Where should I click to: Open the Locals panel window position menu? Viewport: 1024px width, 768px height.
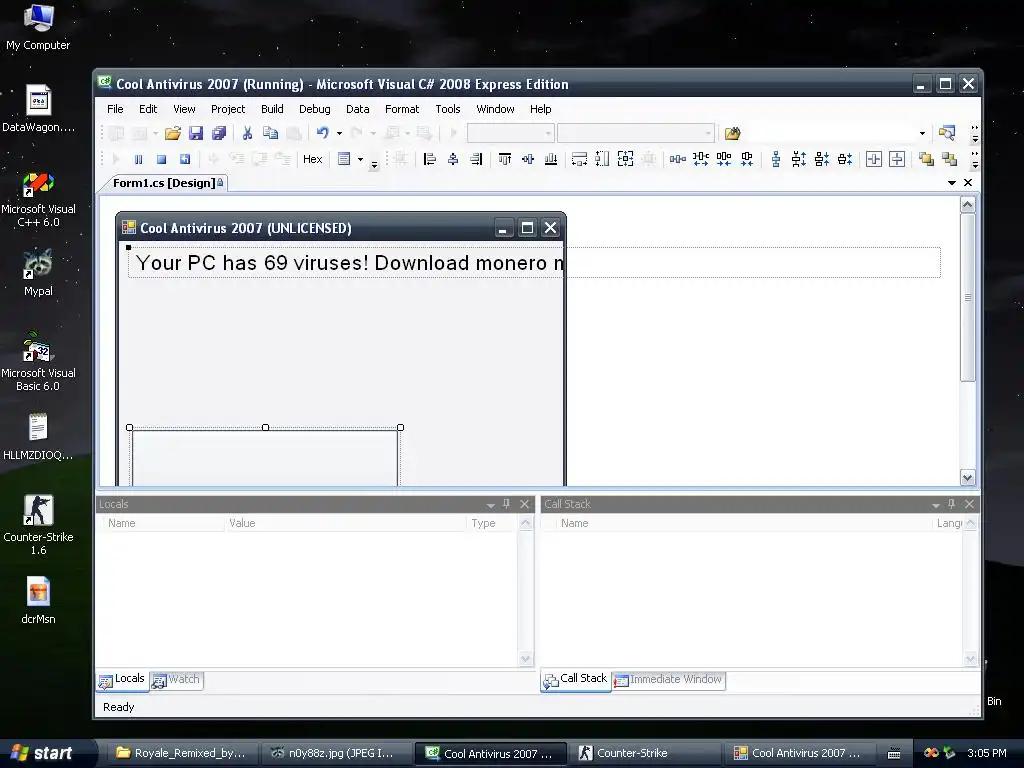(490, 505)
